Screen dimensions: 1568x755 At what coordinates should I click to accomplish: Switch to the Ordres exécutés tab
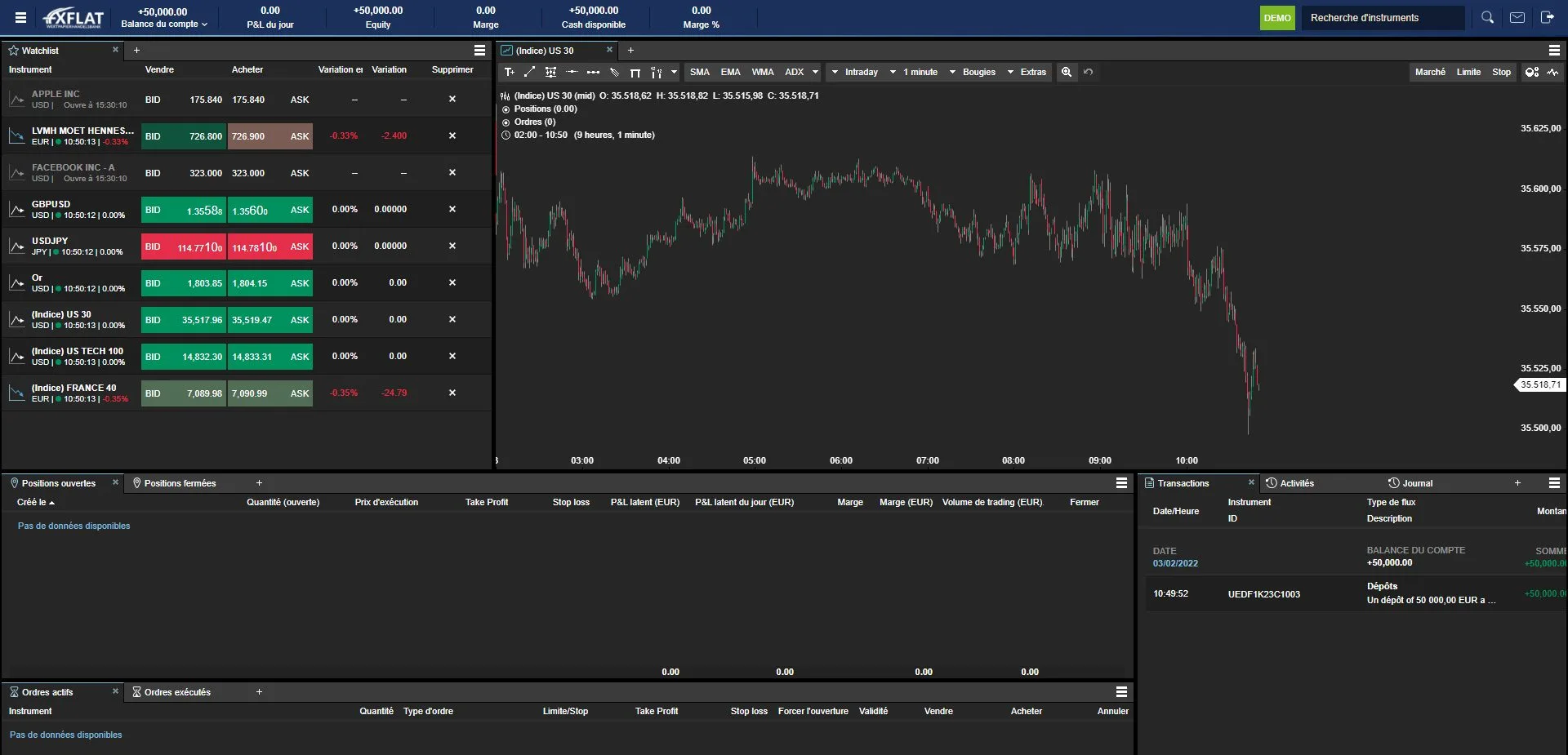tap(177, 692)
